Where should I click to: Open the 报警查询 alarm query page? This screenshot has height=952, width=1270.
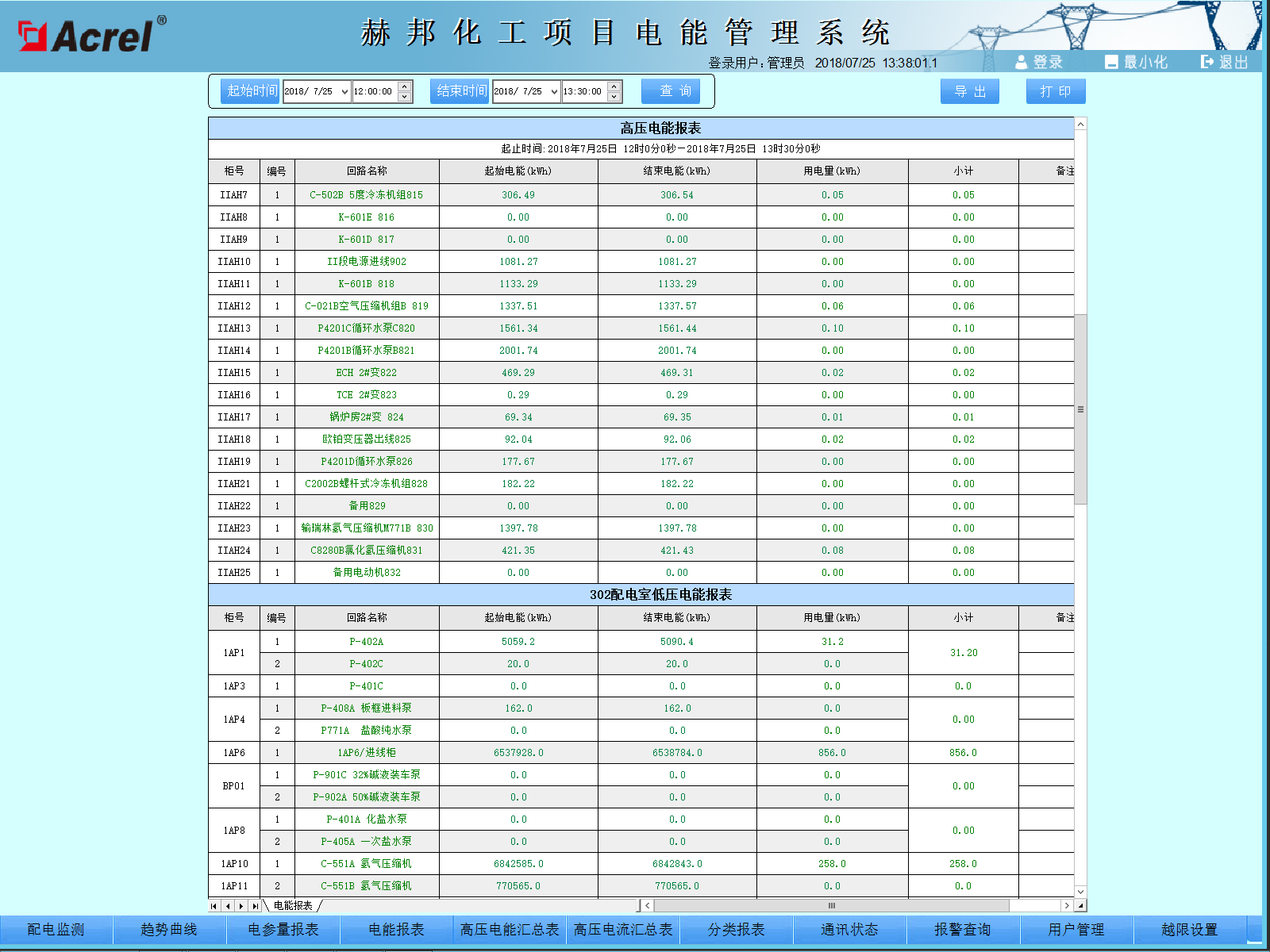pyautogui.click(x=964, y=929)
